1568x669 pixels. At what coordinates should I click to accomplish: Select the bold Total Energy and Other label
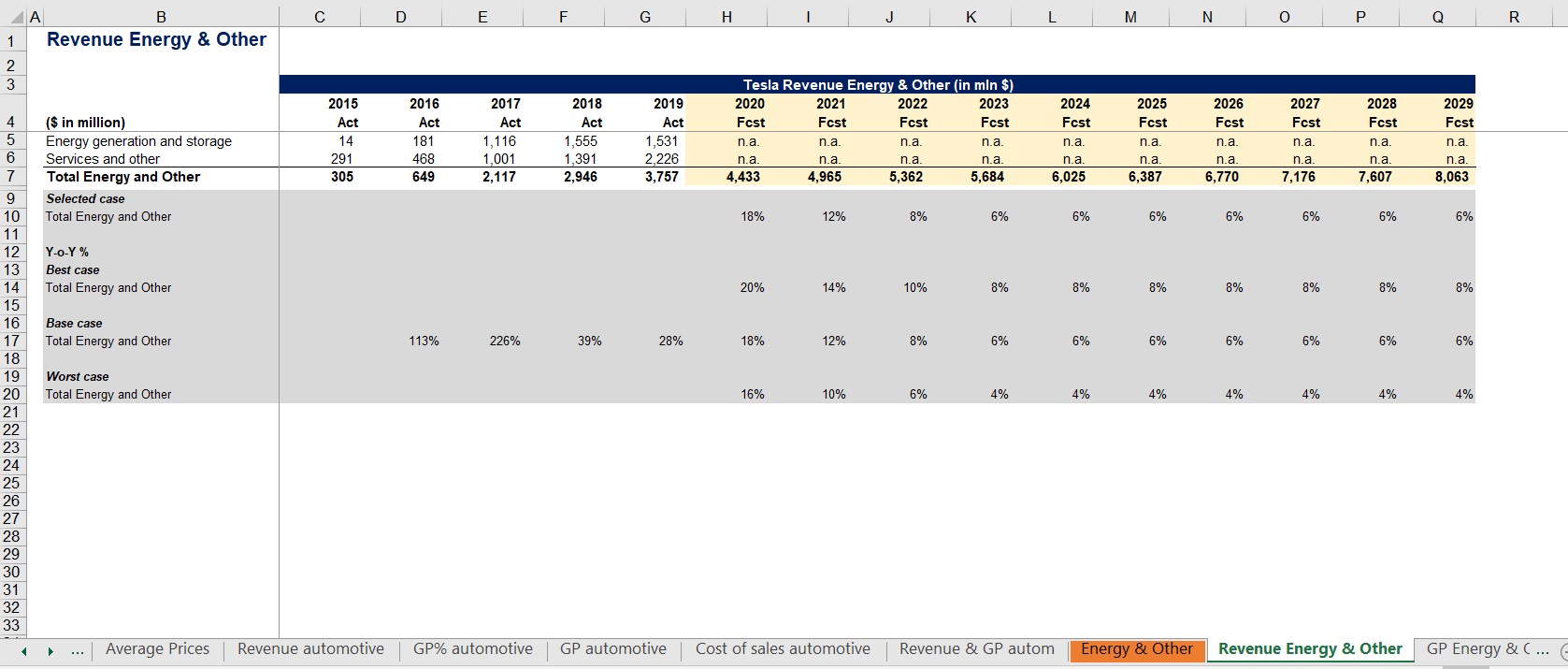coord(123,177)
